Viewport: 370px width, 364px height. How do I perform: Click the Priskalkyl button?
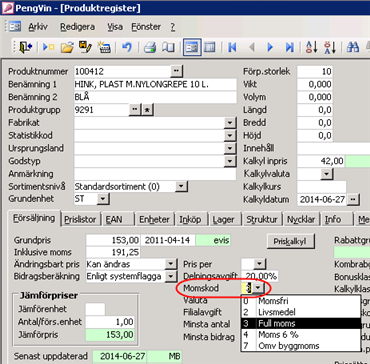(291, 241)
